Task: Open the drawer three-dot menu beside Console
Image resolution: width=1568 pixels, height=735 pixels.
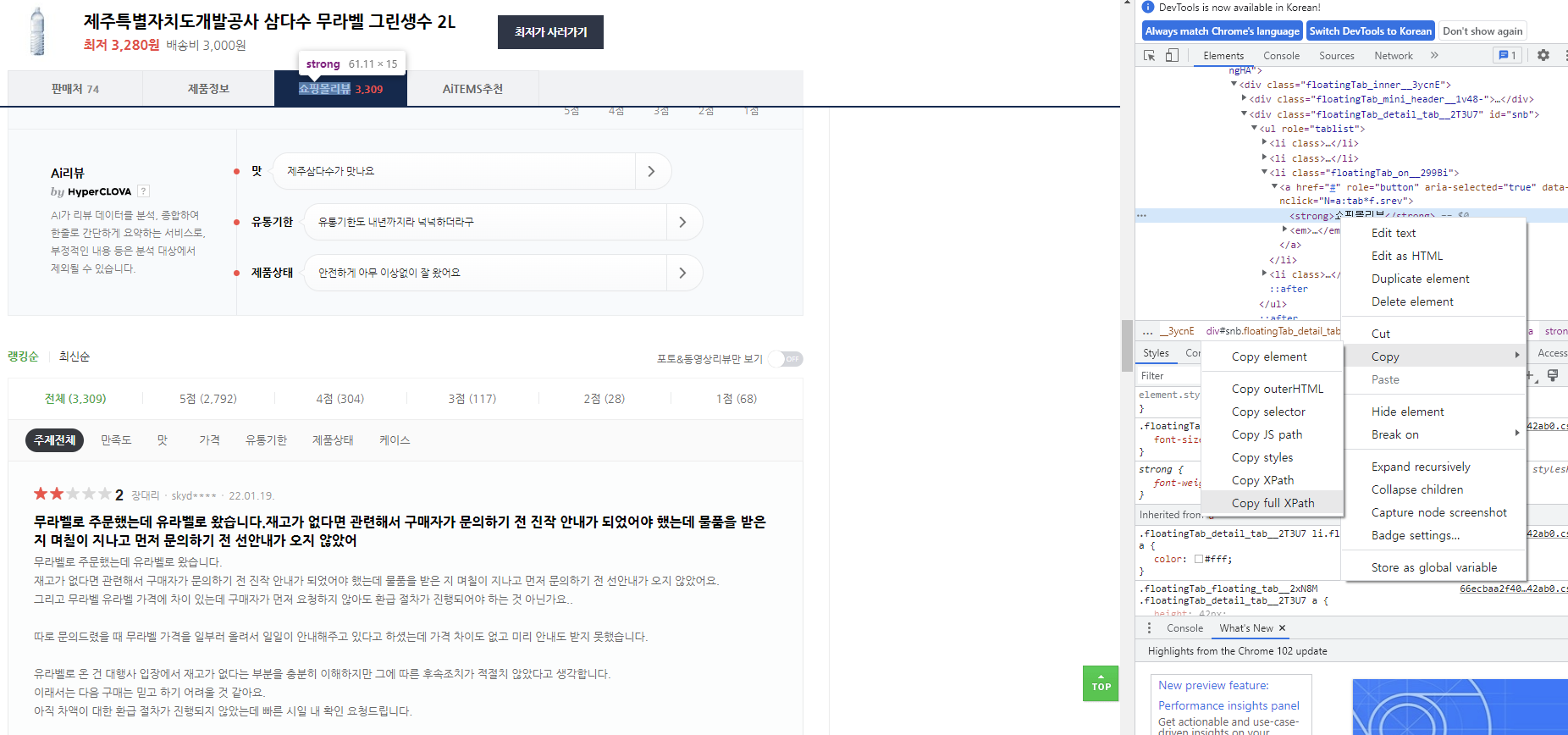Action: pyautogui.click(x=1149, y=628)
